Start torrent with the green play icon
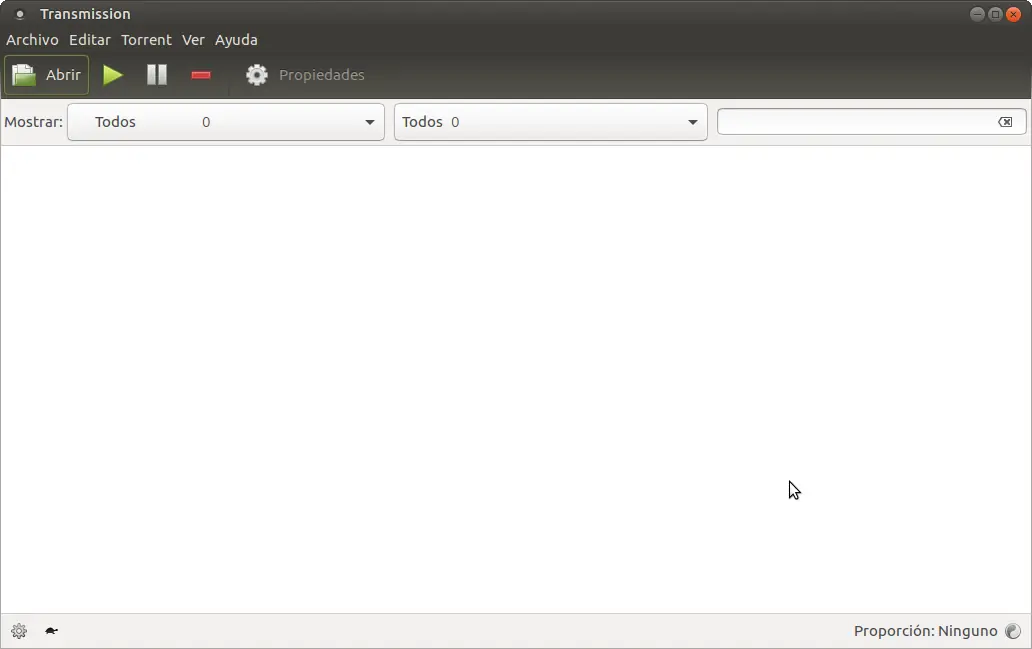The image size is (1032, 649). [x=113, y=75]
